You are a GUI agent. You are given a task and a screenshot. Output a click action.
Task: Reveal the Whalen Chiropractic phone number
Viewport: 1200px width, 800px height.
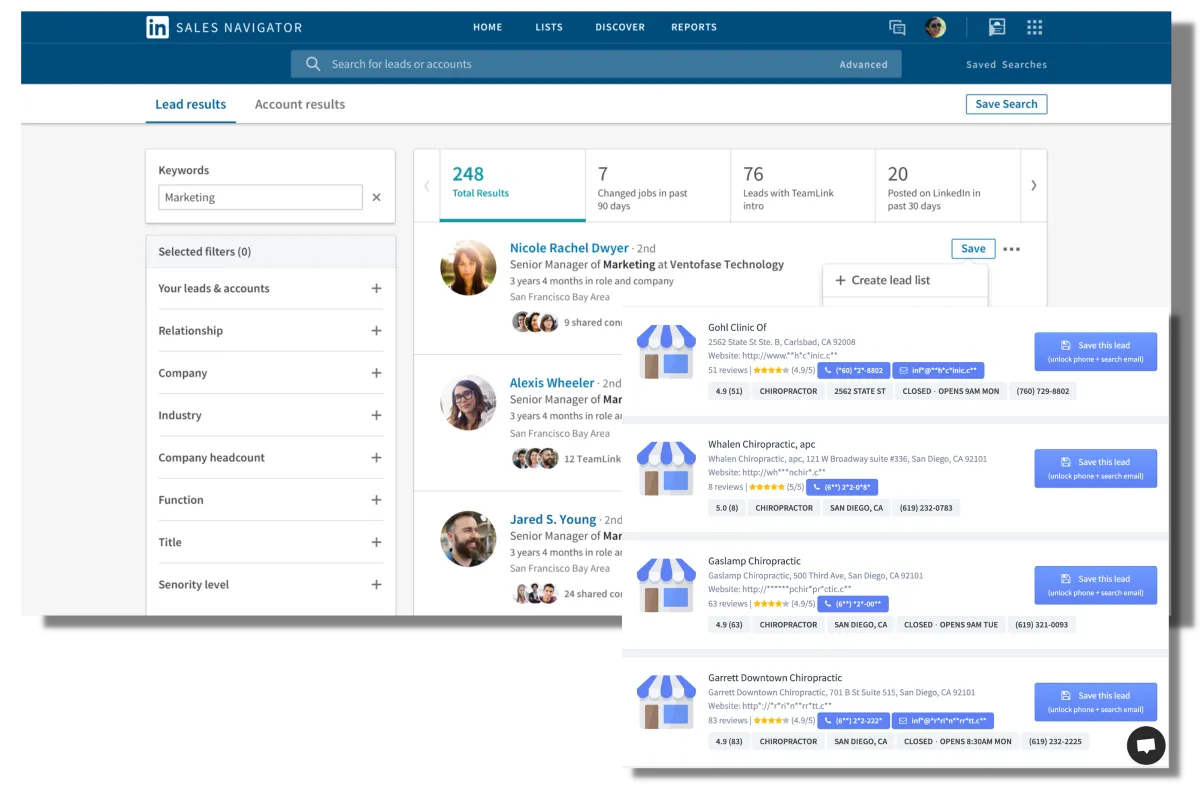coord(843,487)
